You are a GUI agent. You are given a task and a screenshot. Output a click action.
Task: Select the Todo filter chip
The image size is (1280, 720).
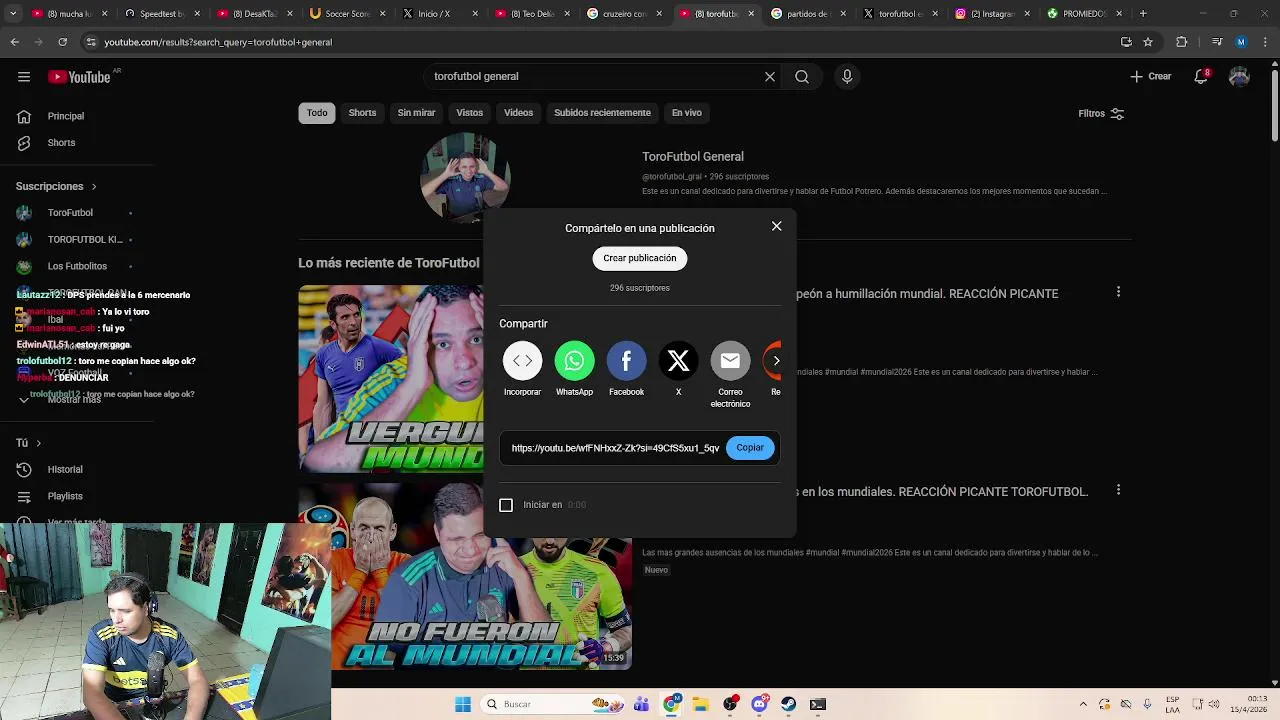click(317, 113)
